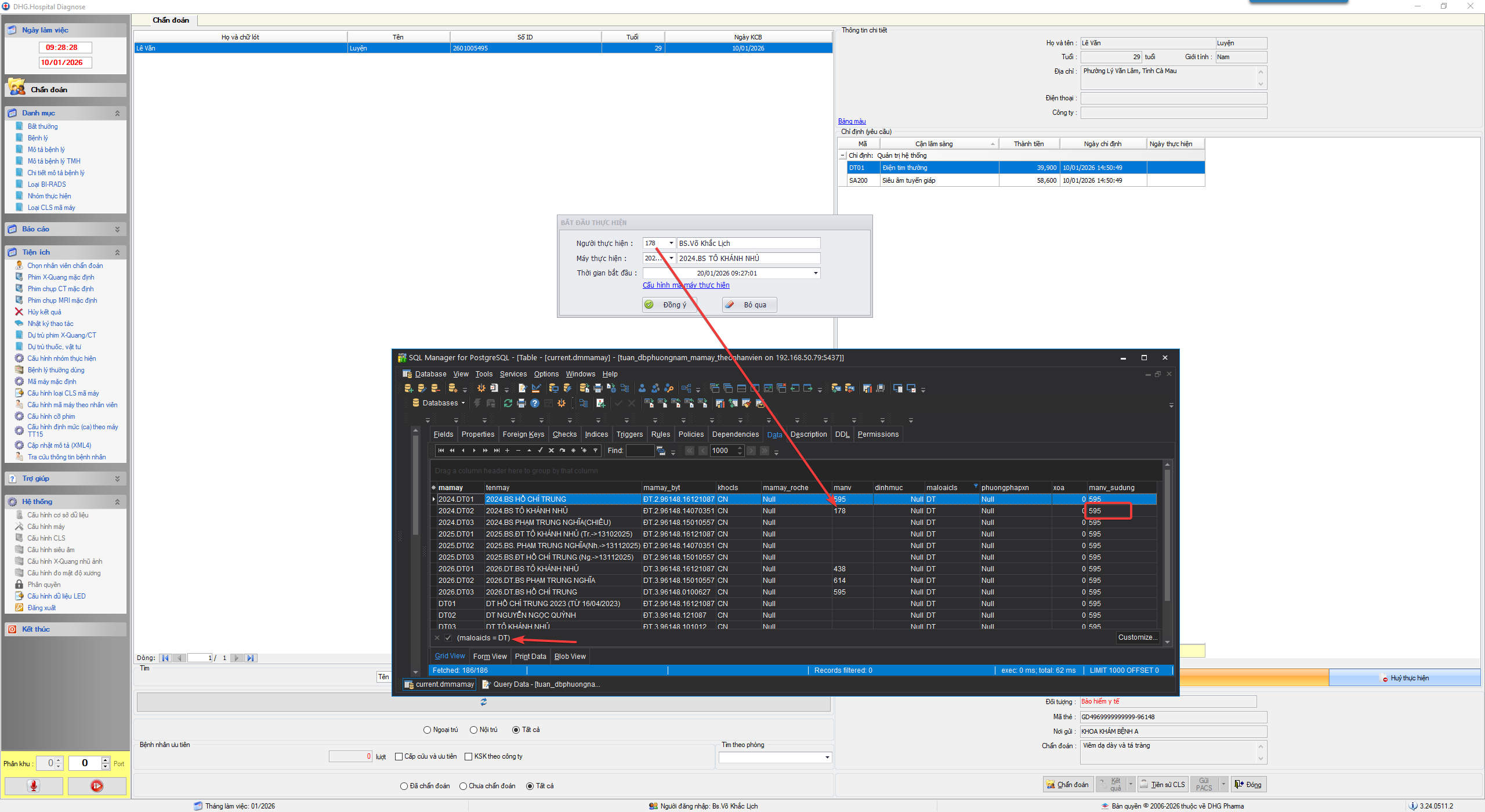Open the Người thực hiện code dropdown

tap(671, 243)
